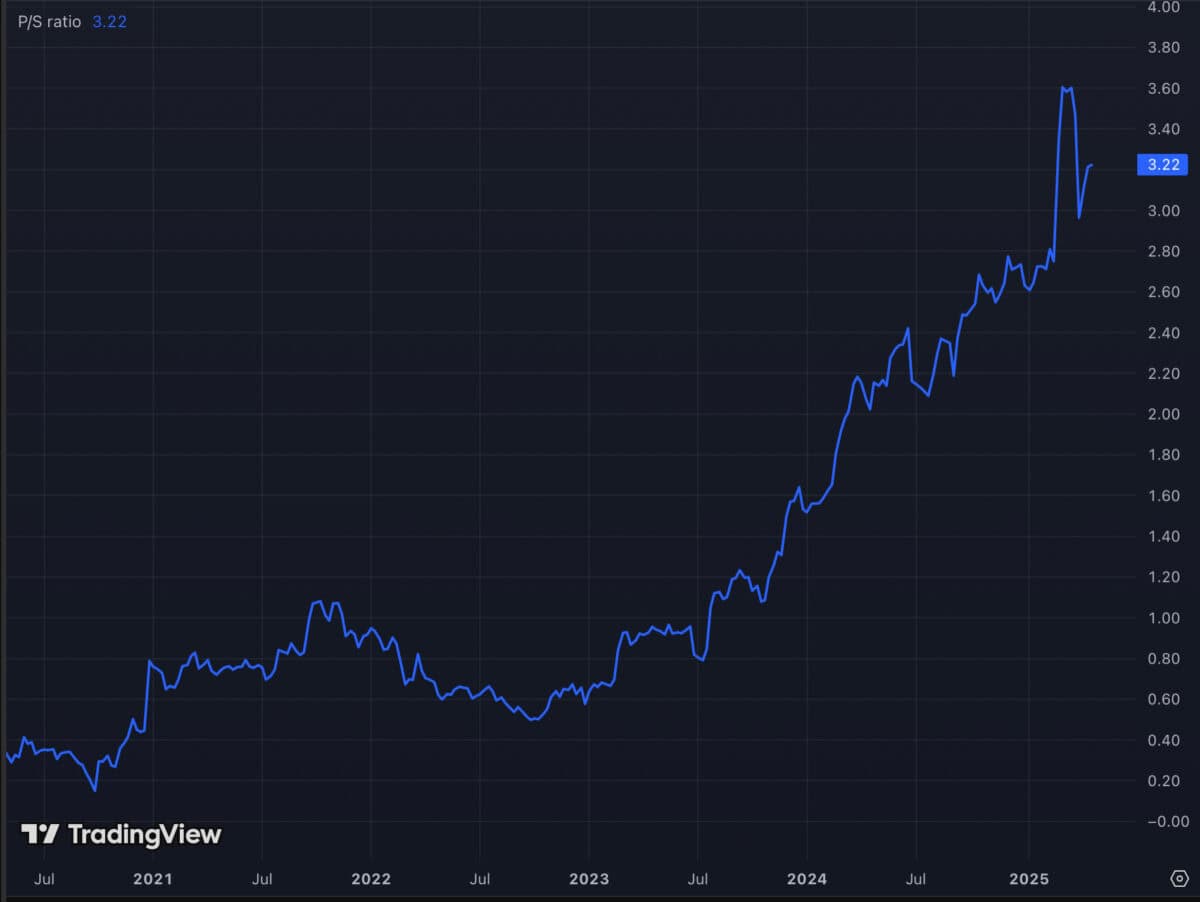Select the P/S ratio legend label
The width and height of the screenshot is (1200, 902).
coord(49,21)
